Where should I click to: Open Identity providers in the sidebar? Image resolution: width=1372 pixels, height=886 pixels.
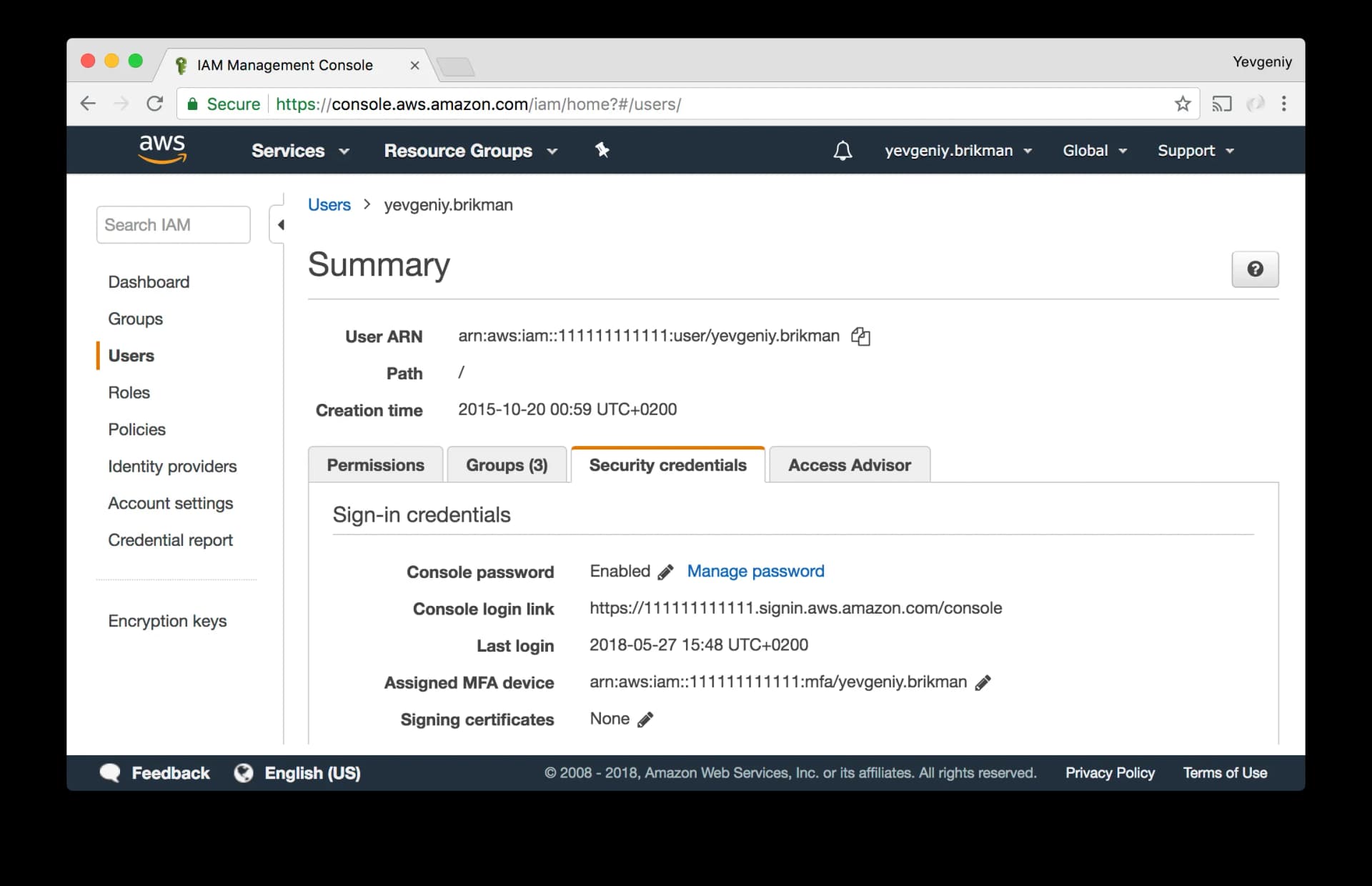coord(172,467)
